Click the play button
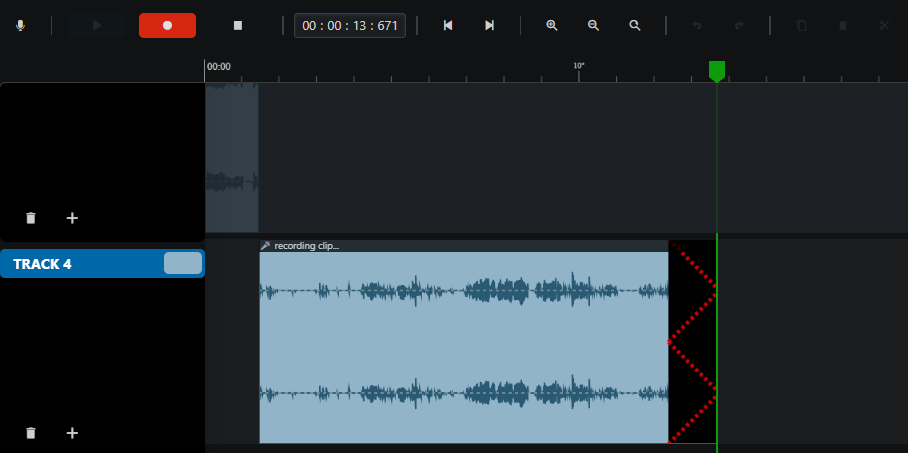Screen dimensions: 908x453 coord(97,25)
